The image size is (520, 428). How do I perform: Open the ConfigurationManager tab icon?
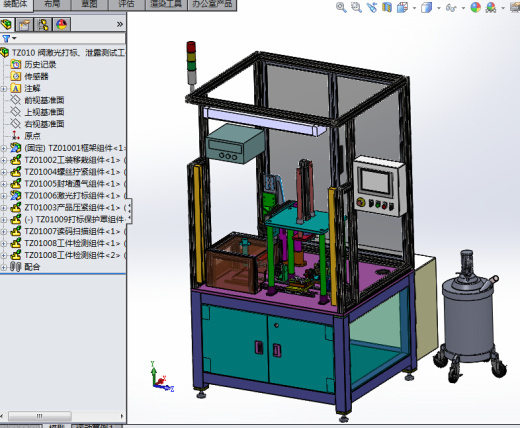coord(43,24)
